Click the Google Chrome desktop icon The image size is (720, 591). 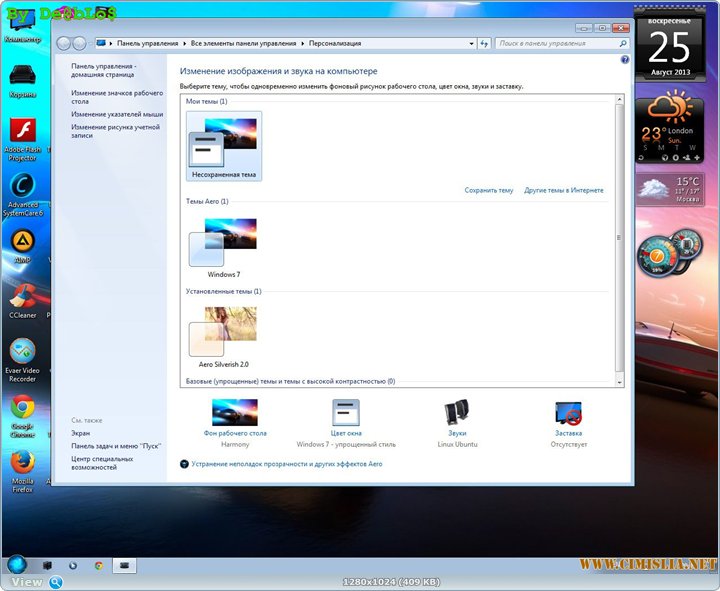(x=22, y=408)
